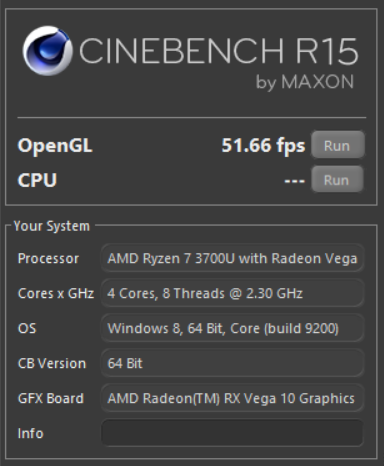This screenshot has height=466, width=384.
Task: Select the CB Version field showing 64 Bit
Action: 232,363
